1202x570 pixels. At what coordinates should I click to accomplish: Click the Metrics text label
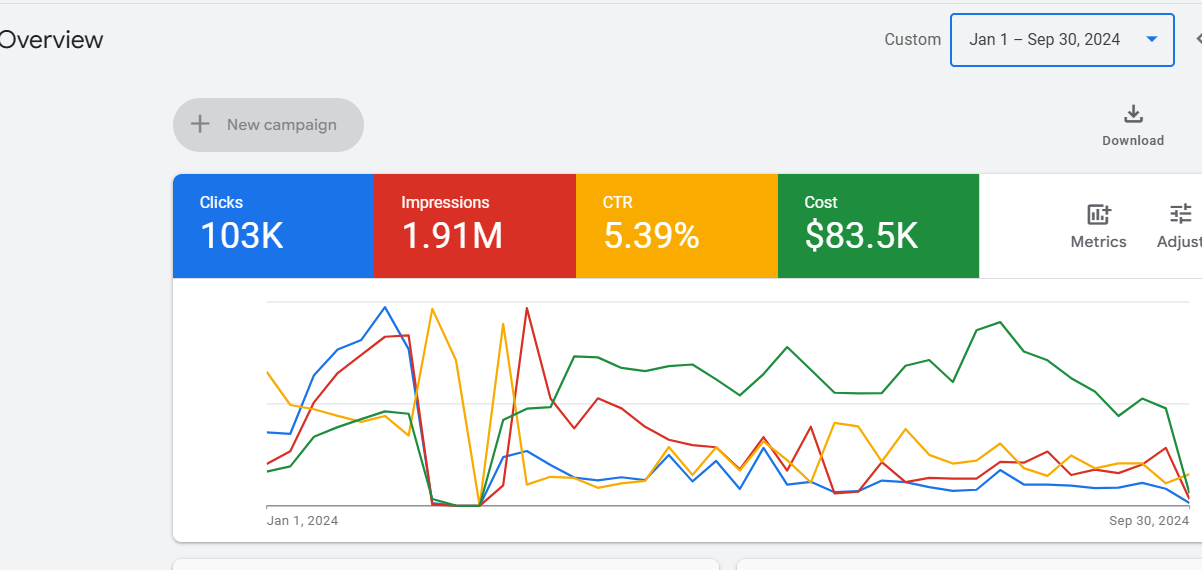click(1098, 242)
